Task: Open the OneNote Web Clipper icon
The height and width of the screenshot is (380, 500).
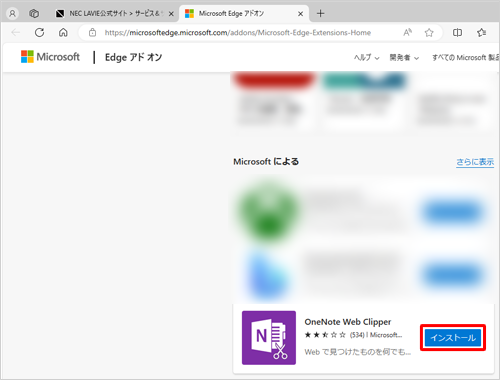Action: (269, 338)
